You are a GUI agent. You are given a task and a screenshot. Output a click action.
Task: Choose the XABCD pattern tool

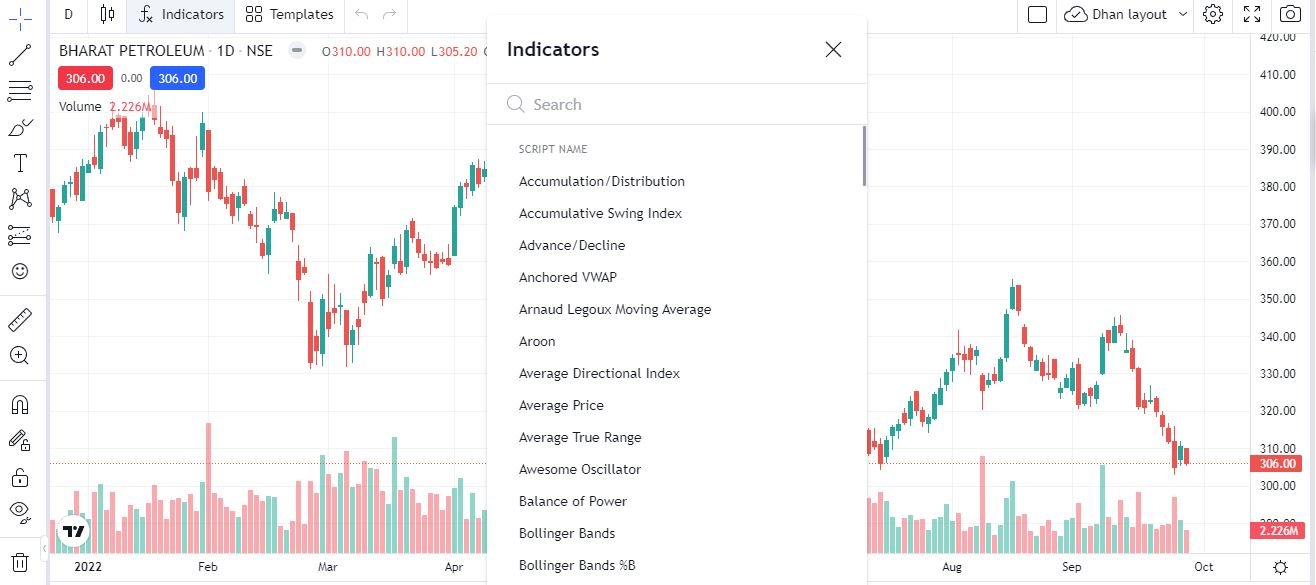pos(20,198)
